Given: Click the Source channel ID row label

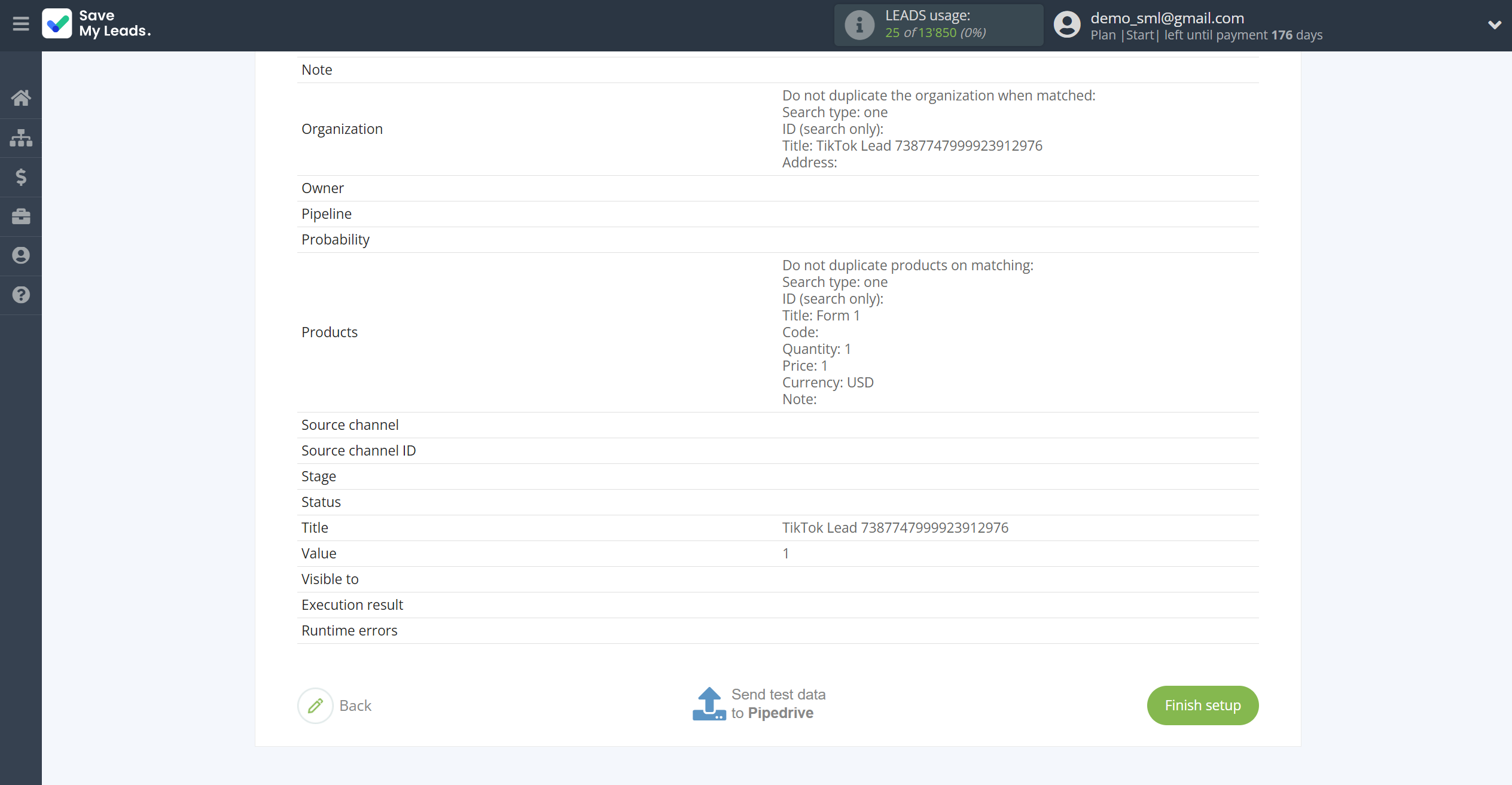Looking at the screenshot, I should [359, 451].
